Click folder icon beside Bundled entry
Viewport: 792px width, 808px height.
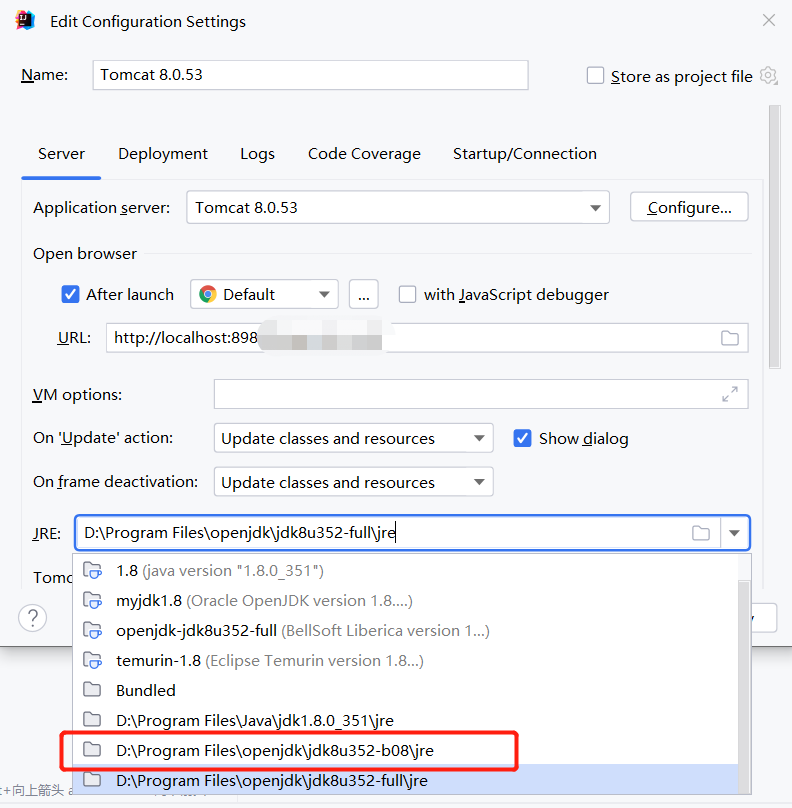pyautogui.click(x=92, y=689)
